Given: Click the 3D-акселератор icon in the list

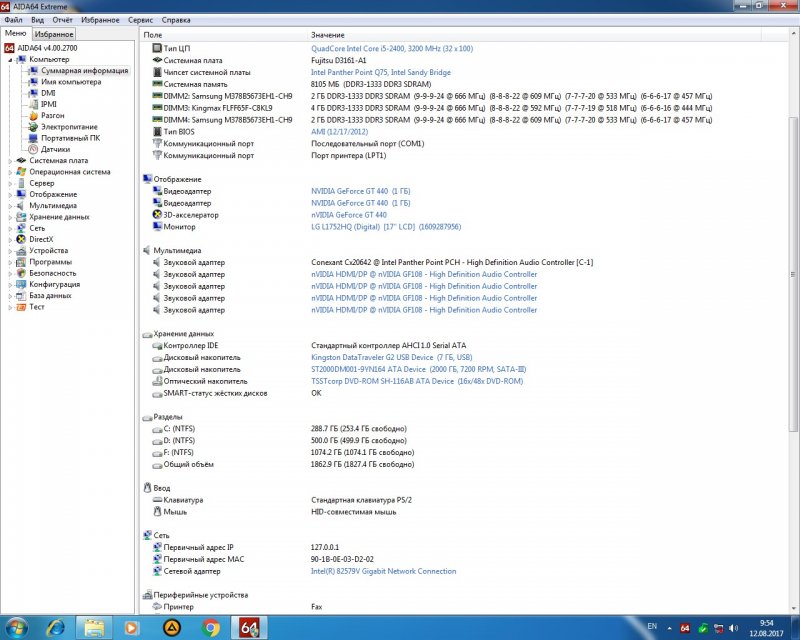Looking at the screenshot, I should [x=156, y=215].
